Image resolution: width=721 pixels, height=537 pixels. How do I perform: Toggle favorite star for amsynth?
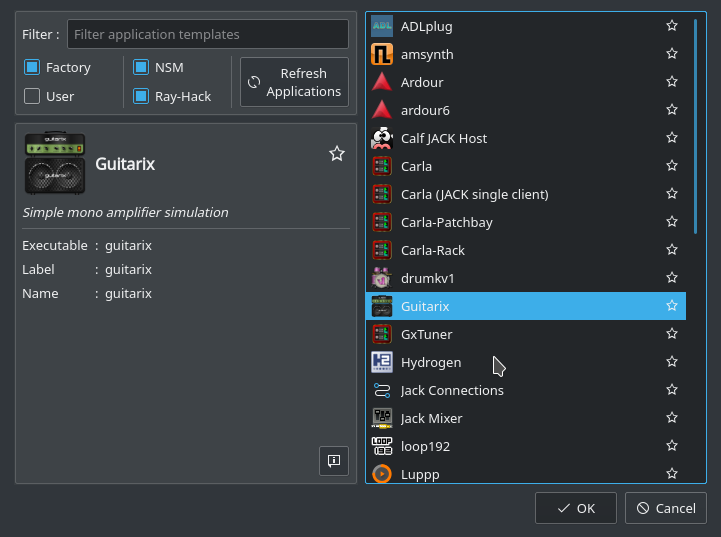tap(672, 54)
